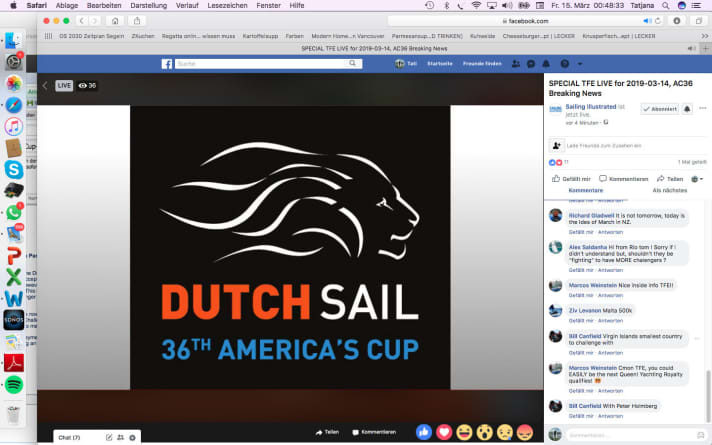The image size is (712, 445).
Task: Open the Verlauf menu
Action: pyautogui.click(x=187, y=5)
